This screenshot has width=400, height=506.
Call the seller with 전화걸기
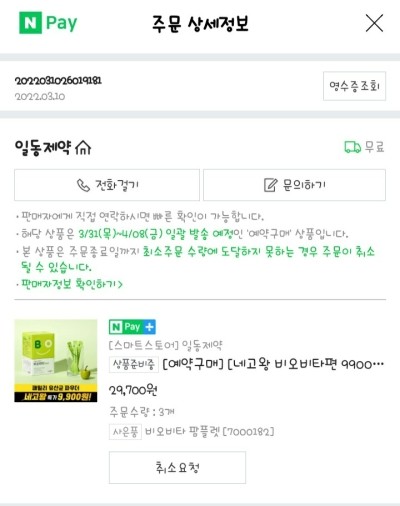pyautogui.click(x=107, y=185)
